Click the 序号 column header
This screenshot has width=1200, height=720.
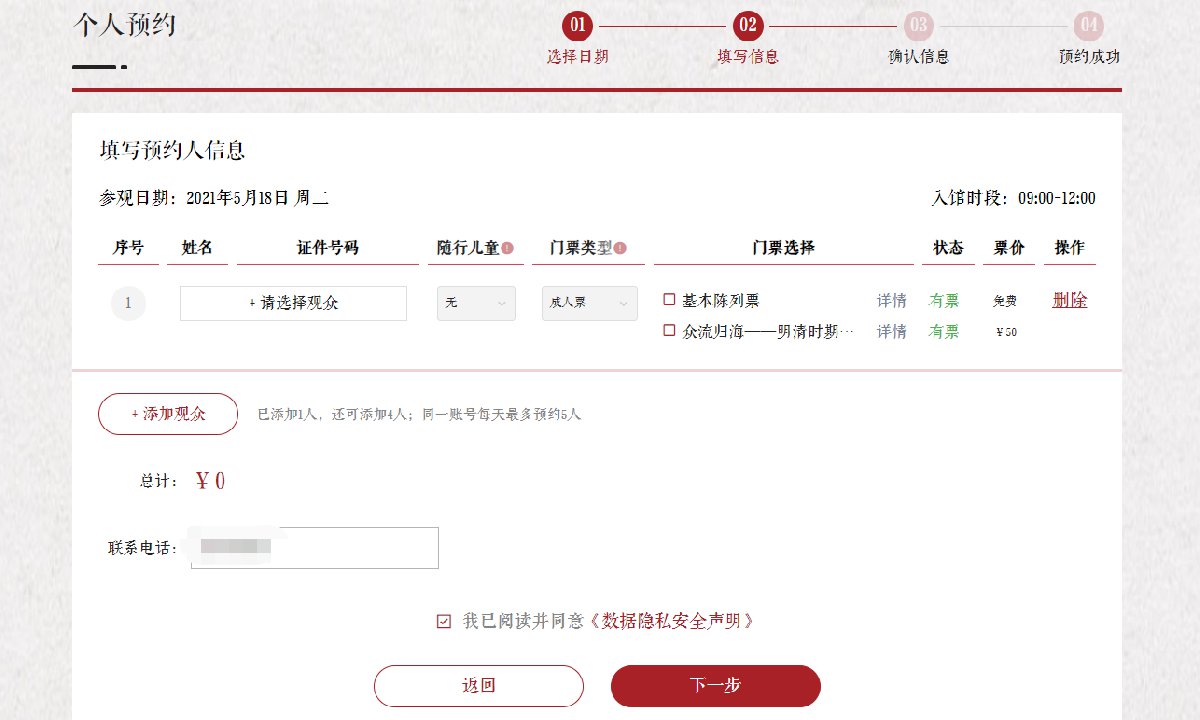coord(128,248)
